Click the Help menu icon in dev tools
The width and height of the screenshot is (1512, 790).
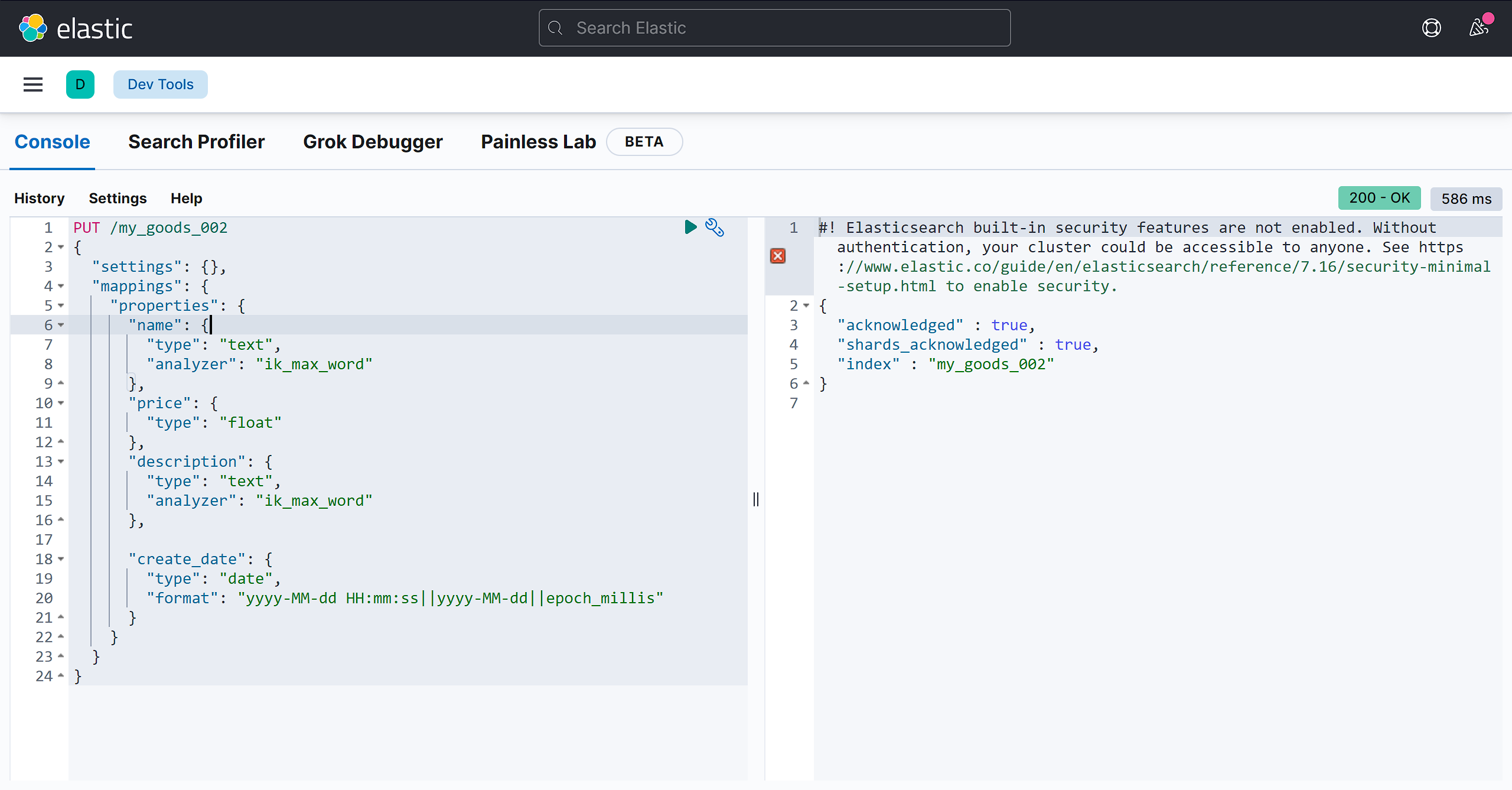(186, 198)
